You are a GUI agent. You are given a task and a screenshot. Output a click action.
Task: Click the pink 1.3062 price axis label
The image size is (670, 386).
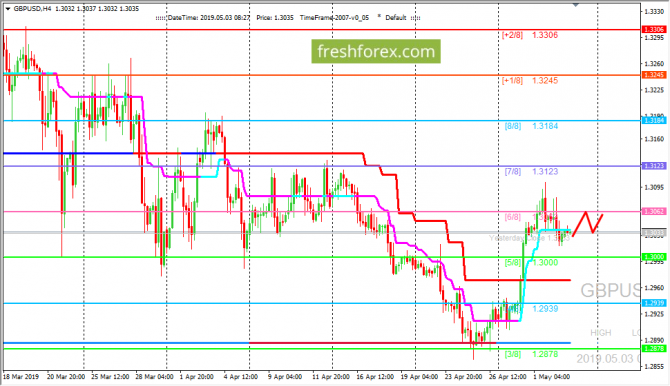[654, 211]
